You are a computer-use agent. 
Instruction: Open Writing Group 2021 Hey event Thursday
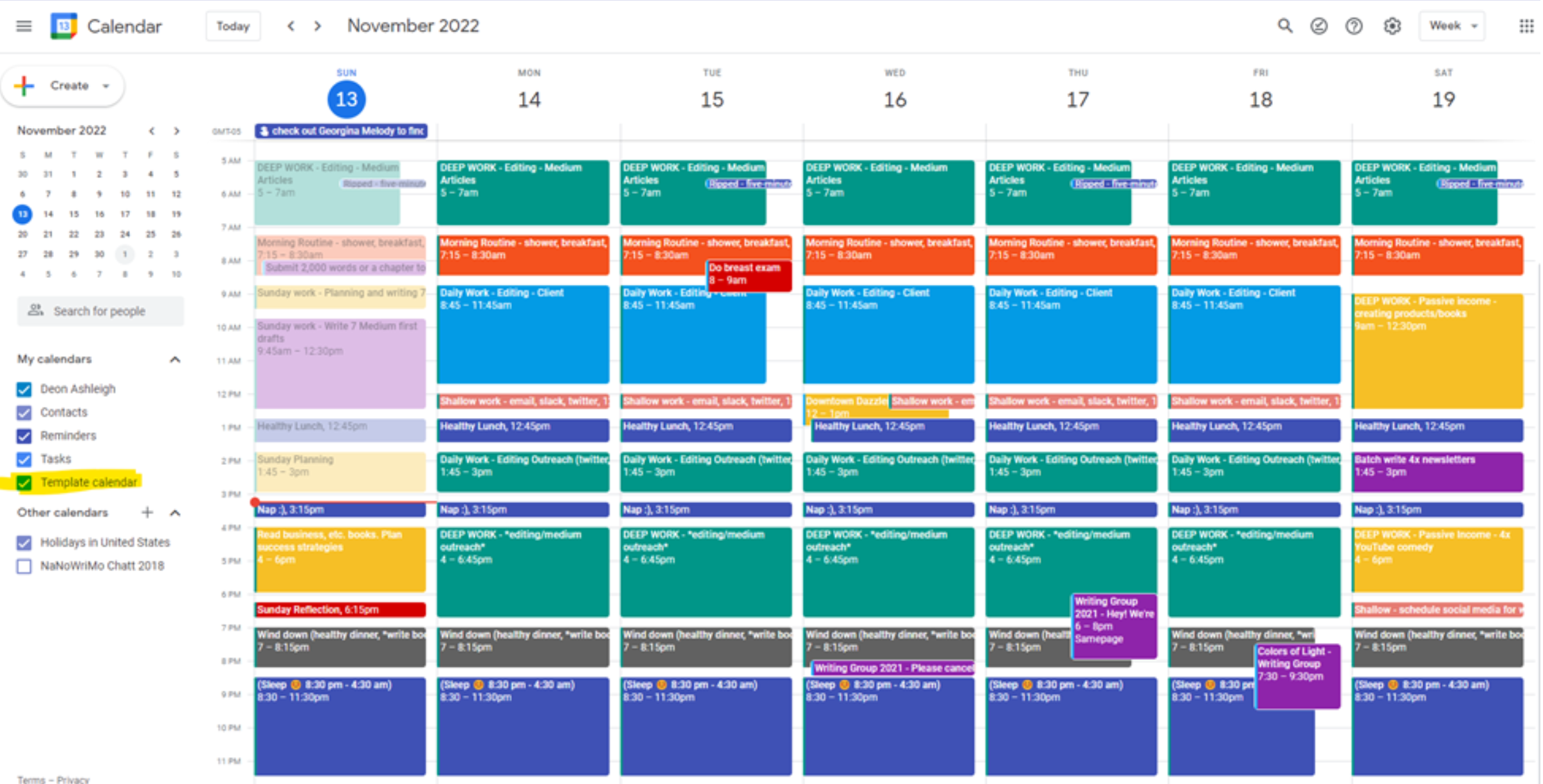pyautogui.click(x=1115, y=626)
